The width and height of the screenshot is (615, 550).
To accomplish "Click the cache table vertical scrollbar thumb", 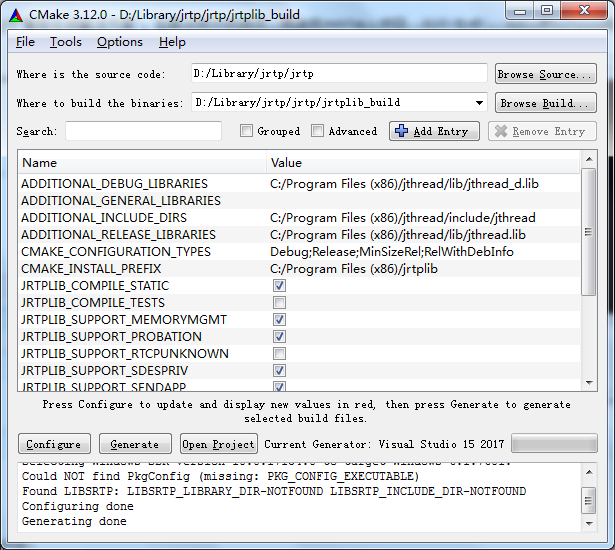I will [x=589, y=232].
